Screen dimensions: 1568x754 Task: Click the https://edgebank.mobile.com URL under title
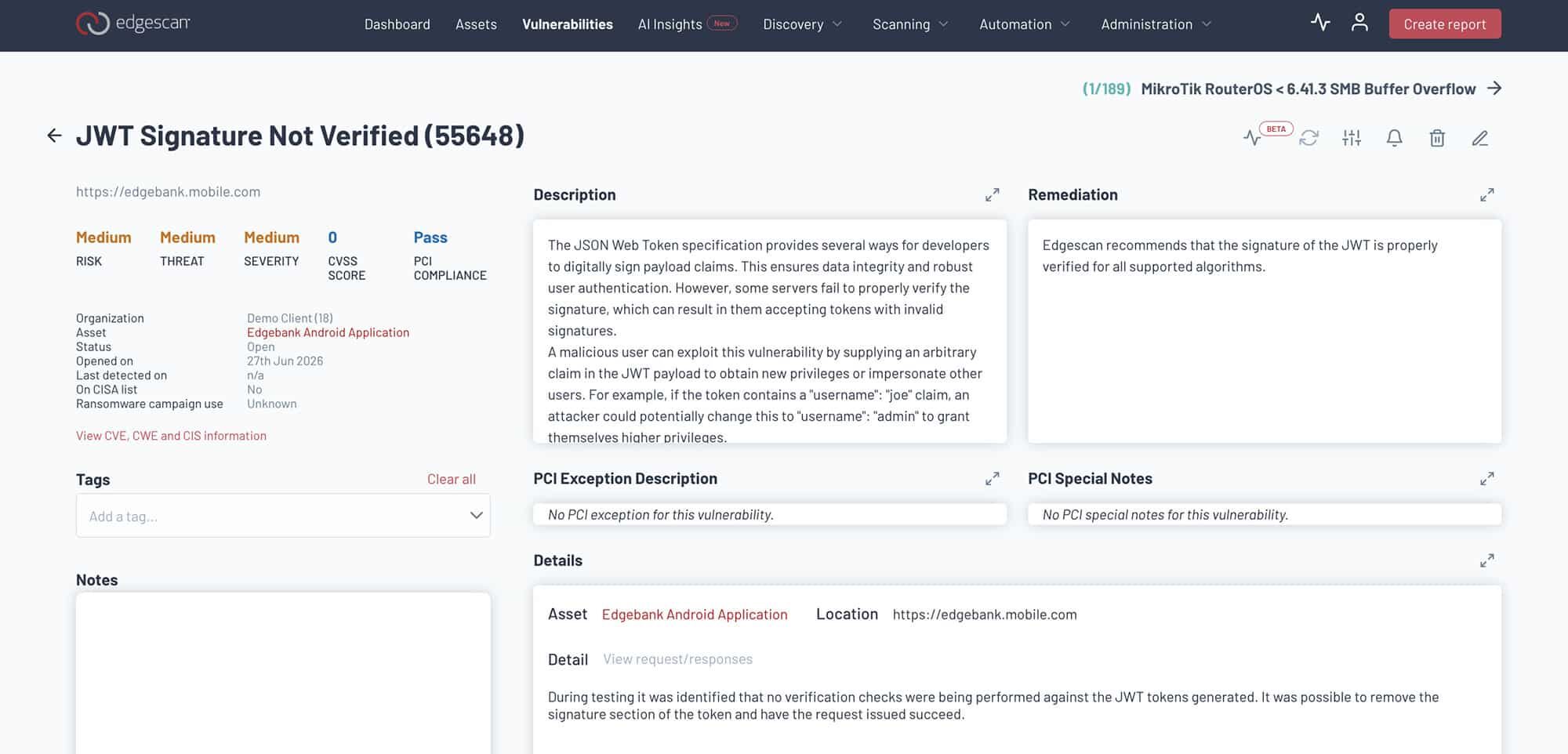[168, 191]
